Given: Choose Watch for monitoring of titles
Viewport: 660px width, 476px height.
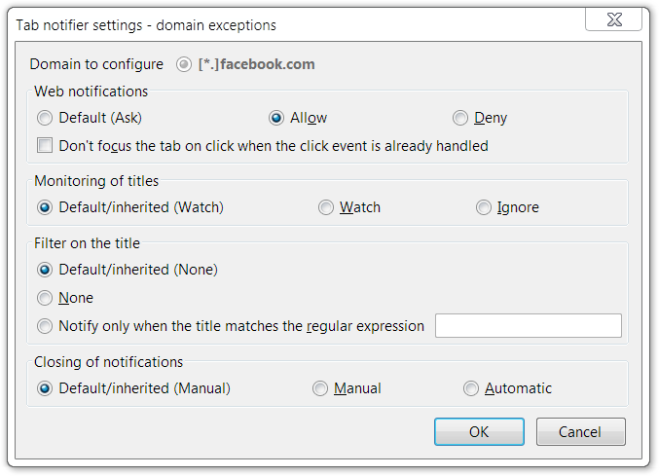Looking at the screenshot, I should click(326, 208).
